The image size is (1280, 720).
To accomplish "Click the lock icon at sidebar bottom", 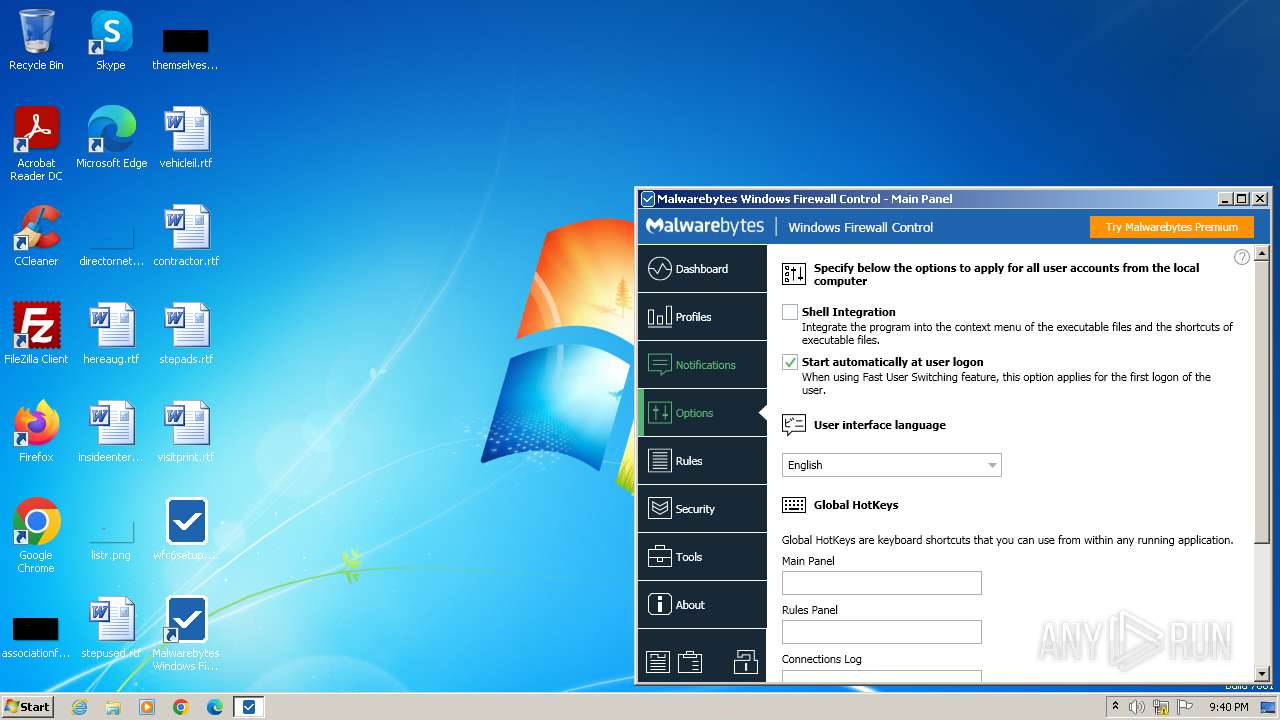I will tap(745, 662).
